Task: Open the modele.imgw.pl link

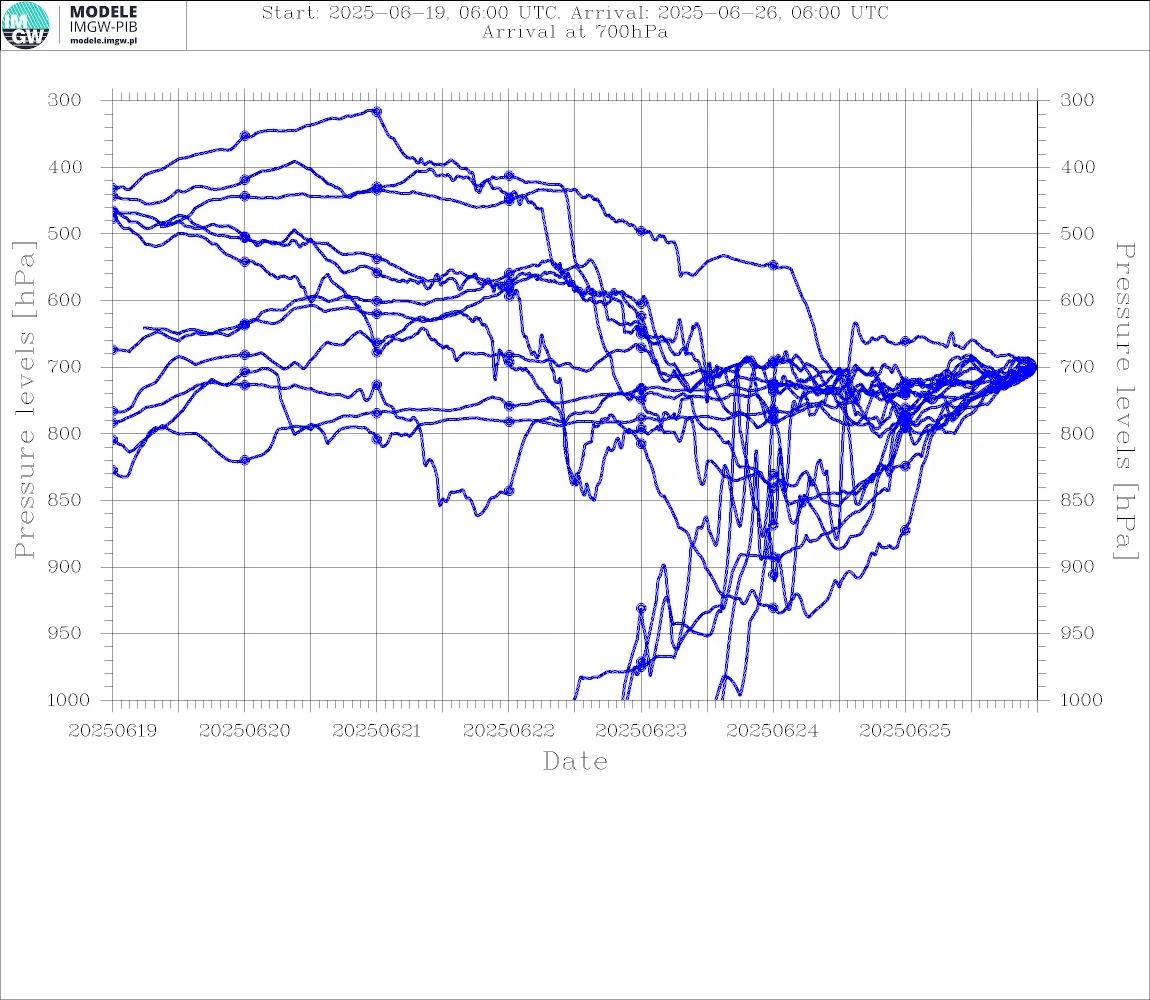Action: coord(103,41)
